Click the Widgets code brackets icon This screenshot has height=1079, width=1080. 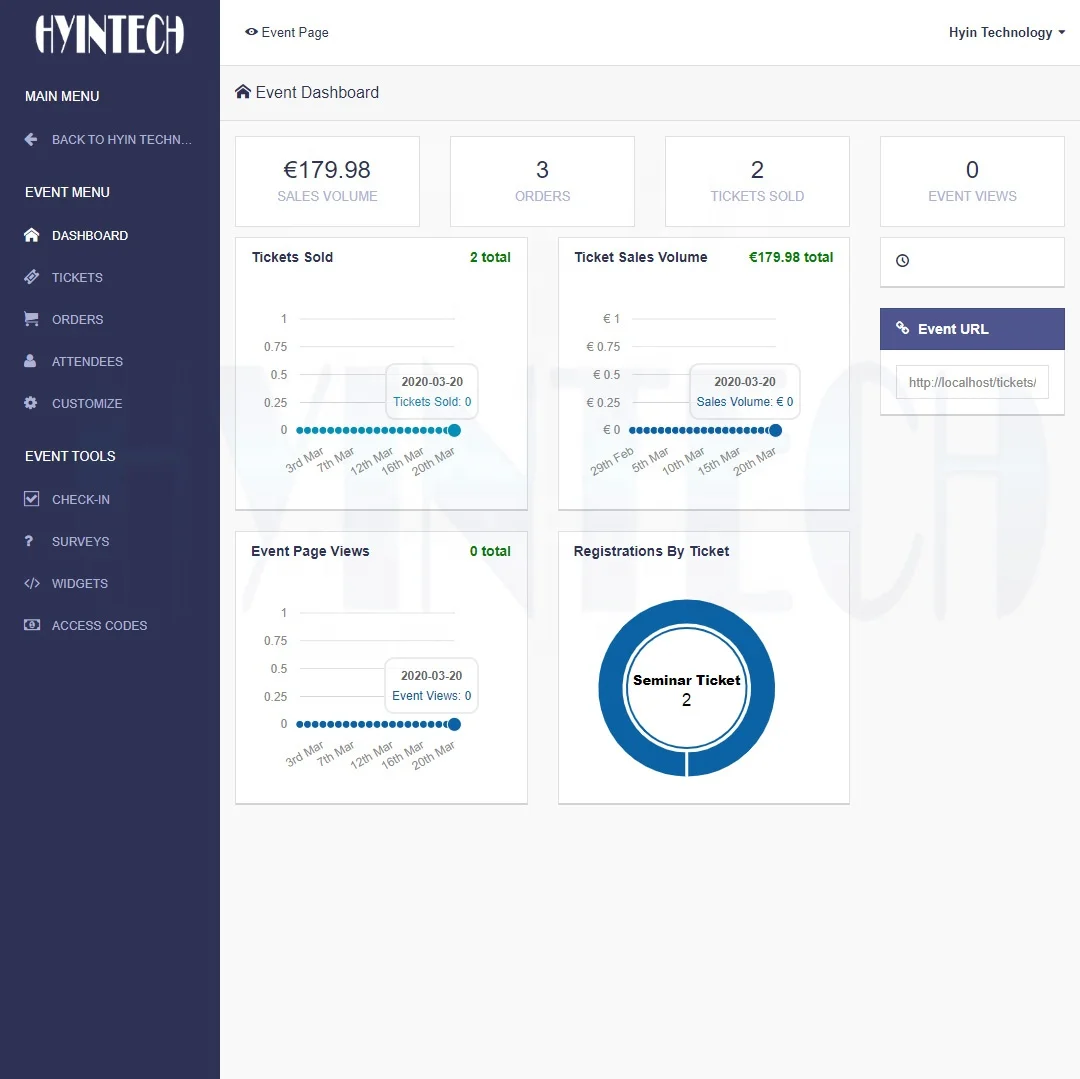coord(32,583)
